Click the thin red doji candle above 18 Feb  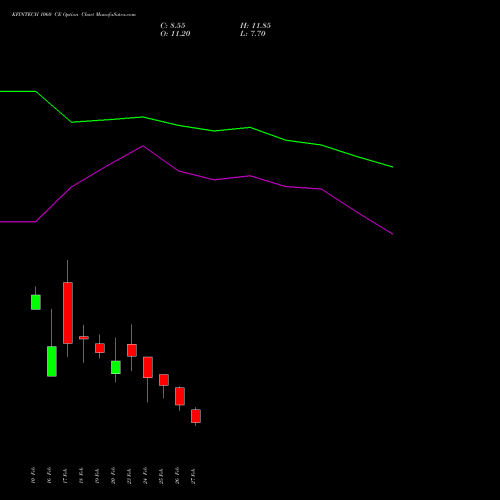click(x=84, y=338)
